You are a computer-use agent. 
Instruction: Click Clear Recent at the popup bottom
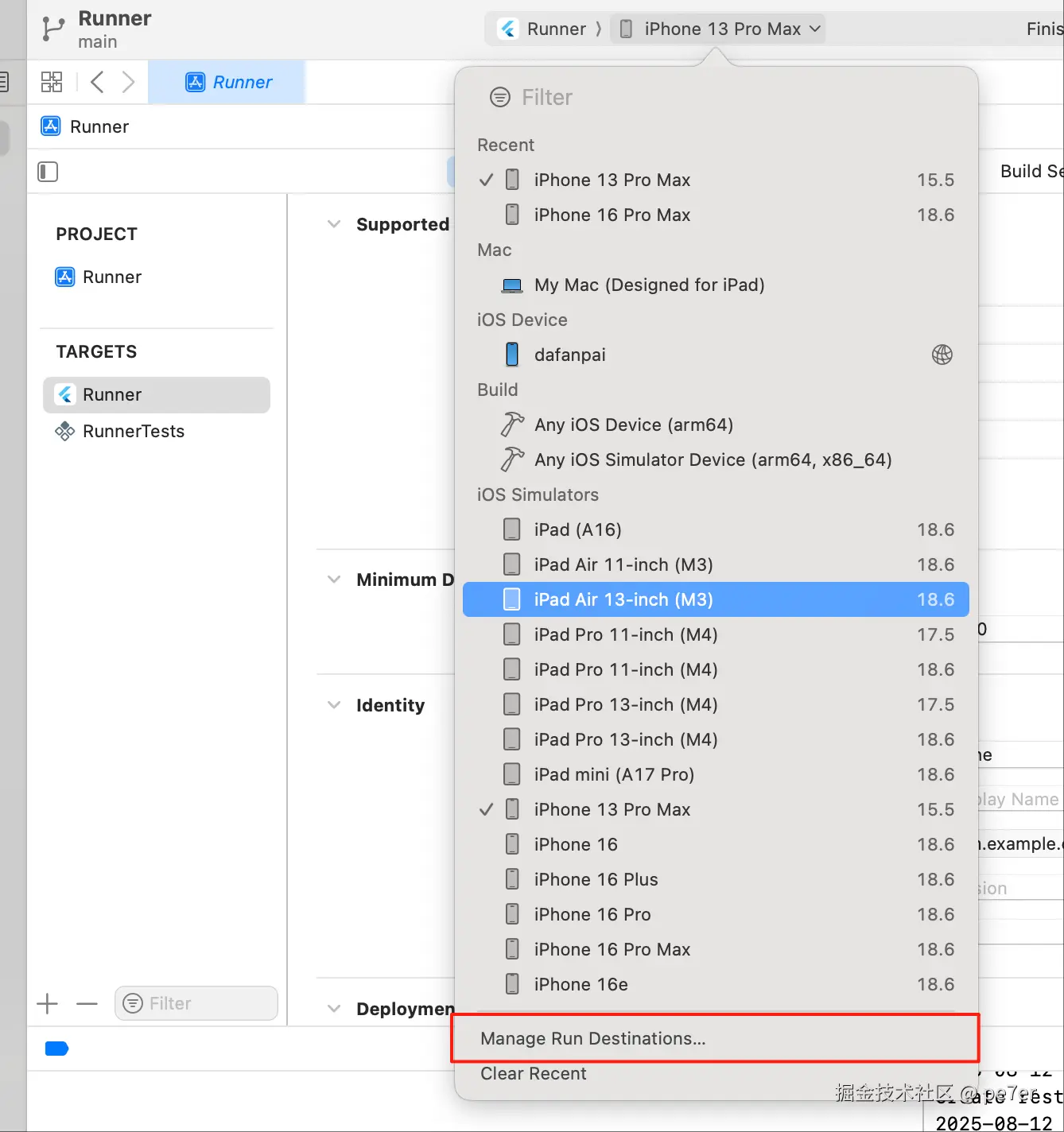[x=534, y=1073]
